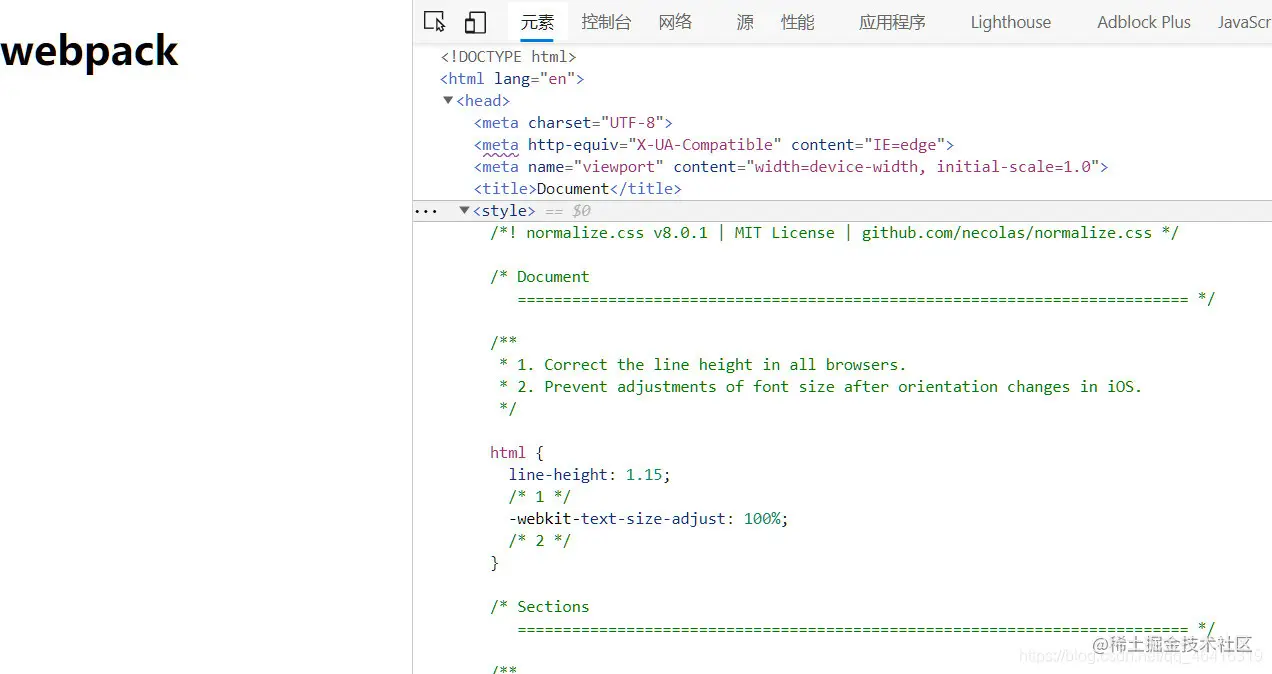Click the "/* 1 */" comment
The height and width of the screenshot is (674, 1272).
click(540, 497)
